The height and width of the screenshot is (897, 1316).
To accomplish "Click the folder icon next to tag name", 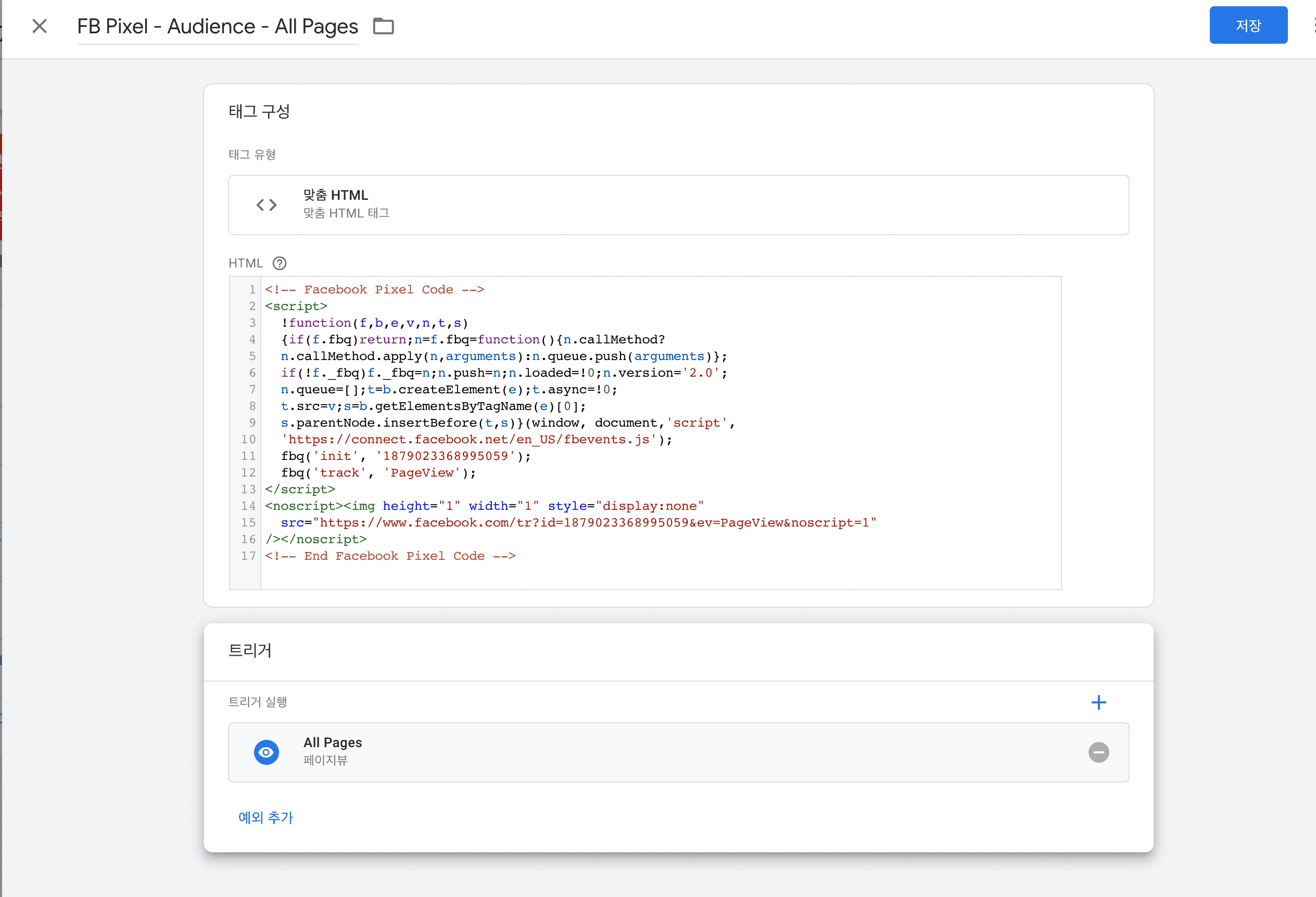I will coord(383,26).
